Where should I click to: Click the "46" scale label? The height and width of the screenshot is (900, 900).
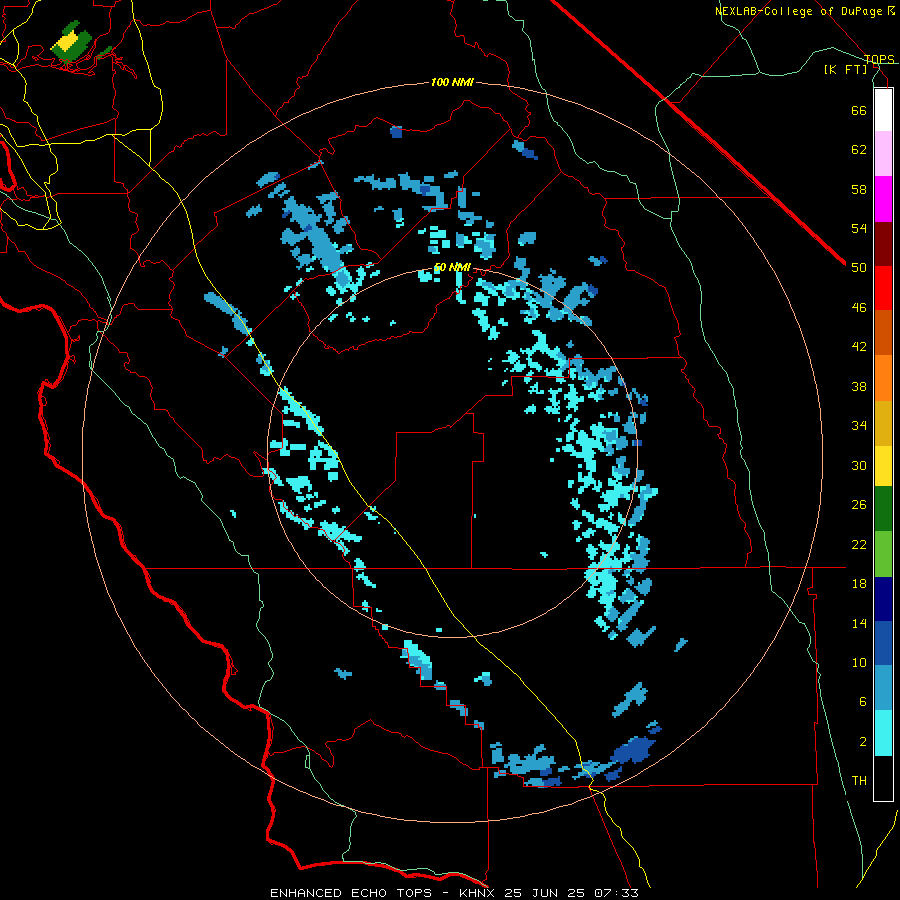[859, 308]
